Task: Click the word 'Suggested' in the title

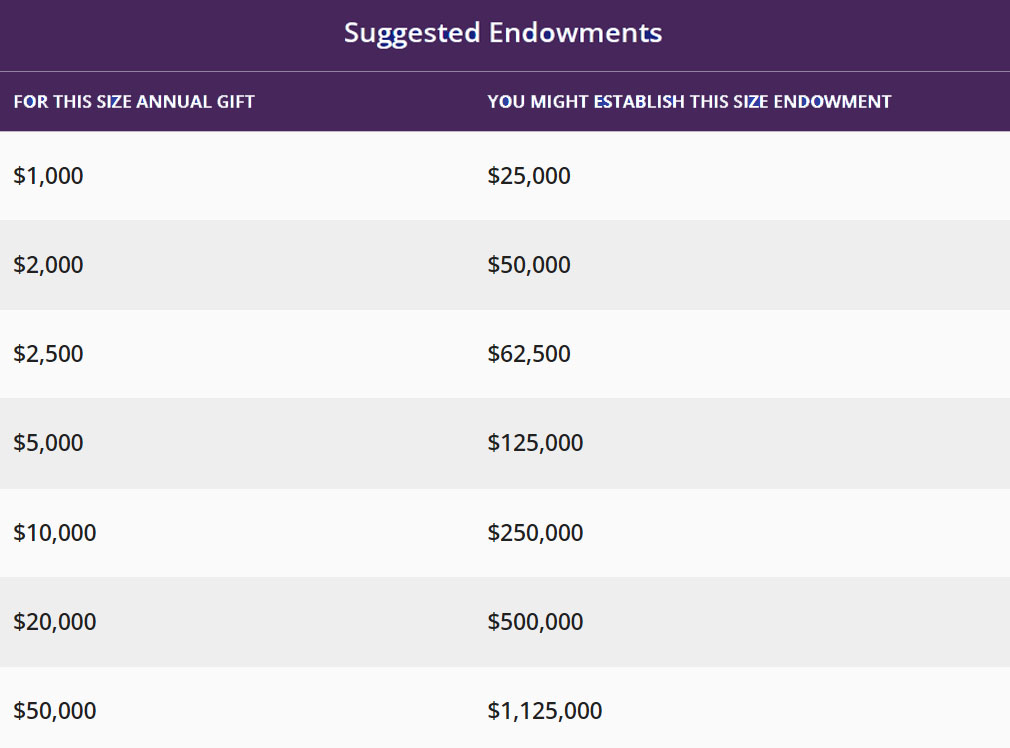Action: pos(412,33)
